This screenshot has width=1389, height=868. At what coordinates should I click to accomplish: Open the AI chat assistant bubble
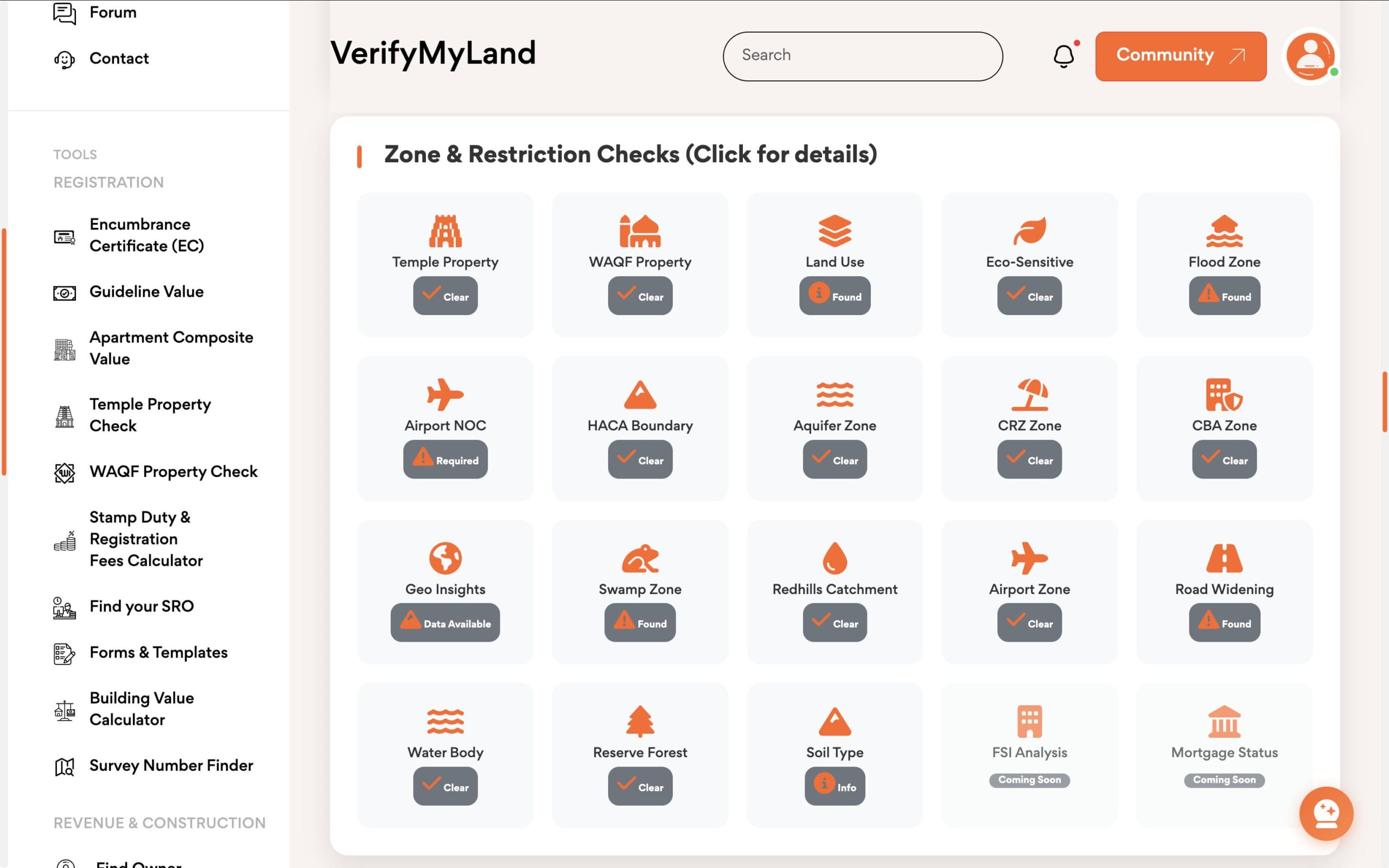pyautogui.click(x=1326, y=813)
